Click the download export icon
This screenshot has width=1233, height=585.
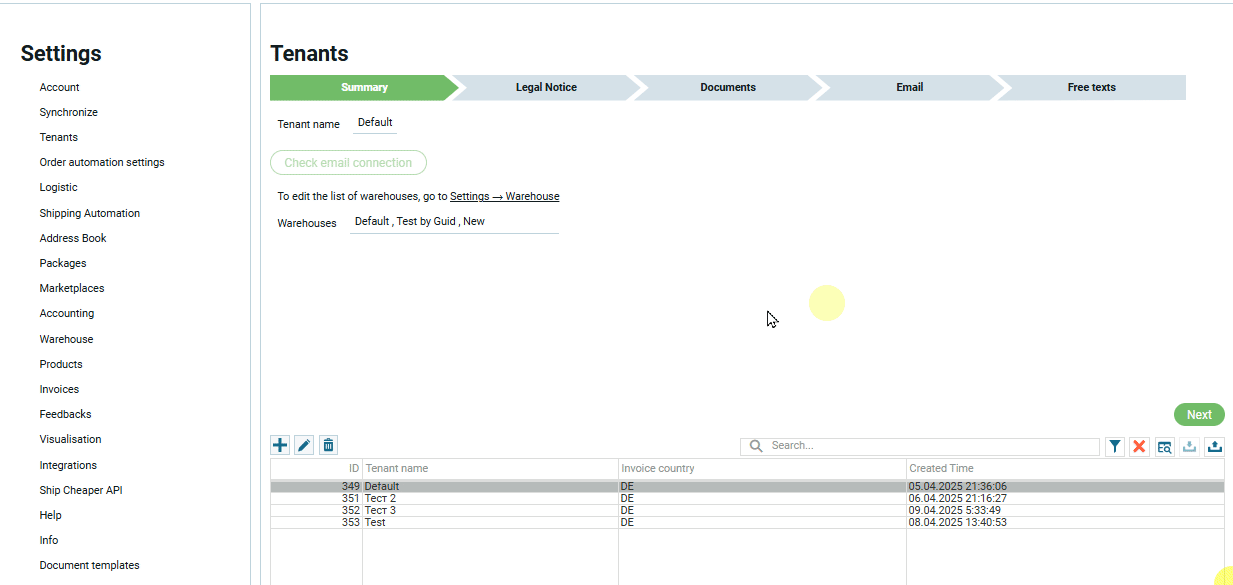(1189, 447)
